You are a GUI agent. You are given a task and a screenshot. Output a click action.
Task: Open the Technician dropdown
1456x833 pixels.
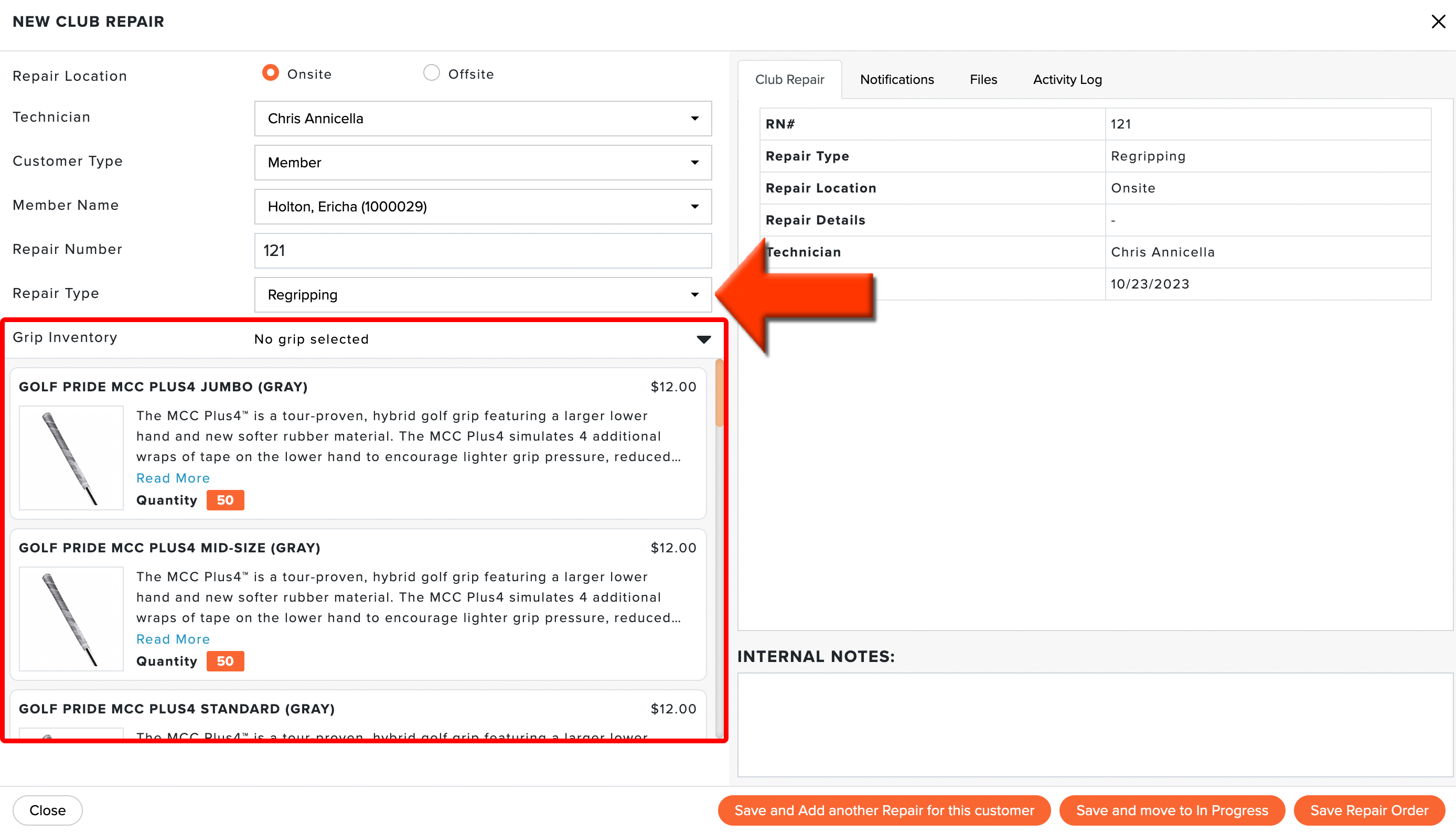(x=483, y=119)
